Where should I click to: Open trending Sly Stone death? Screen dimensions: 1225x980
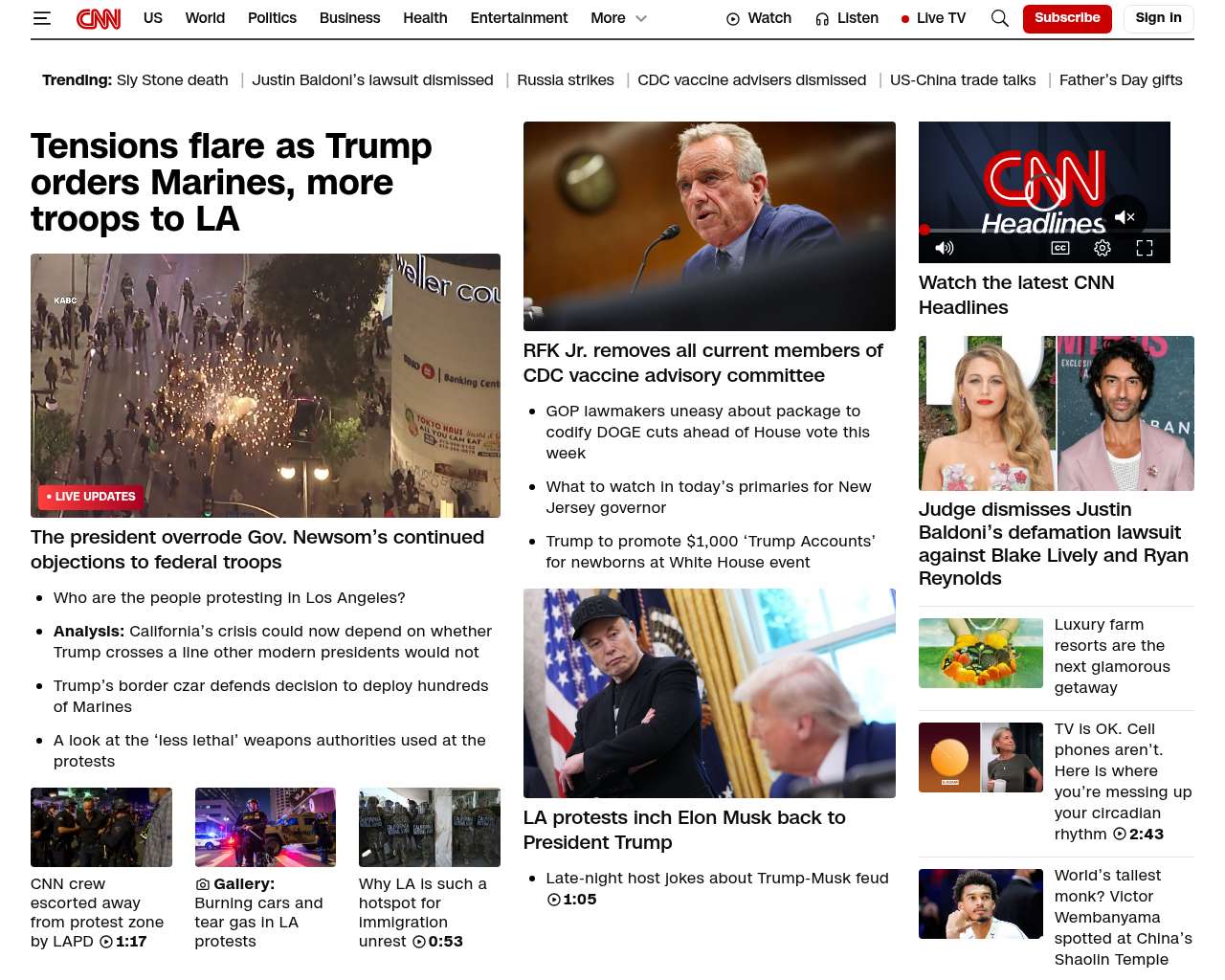[172, 80]
